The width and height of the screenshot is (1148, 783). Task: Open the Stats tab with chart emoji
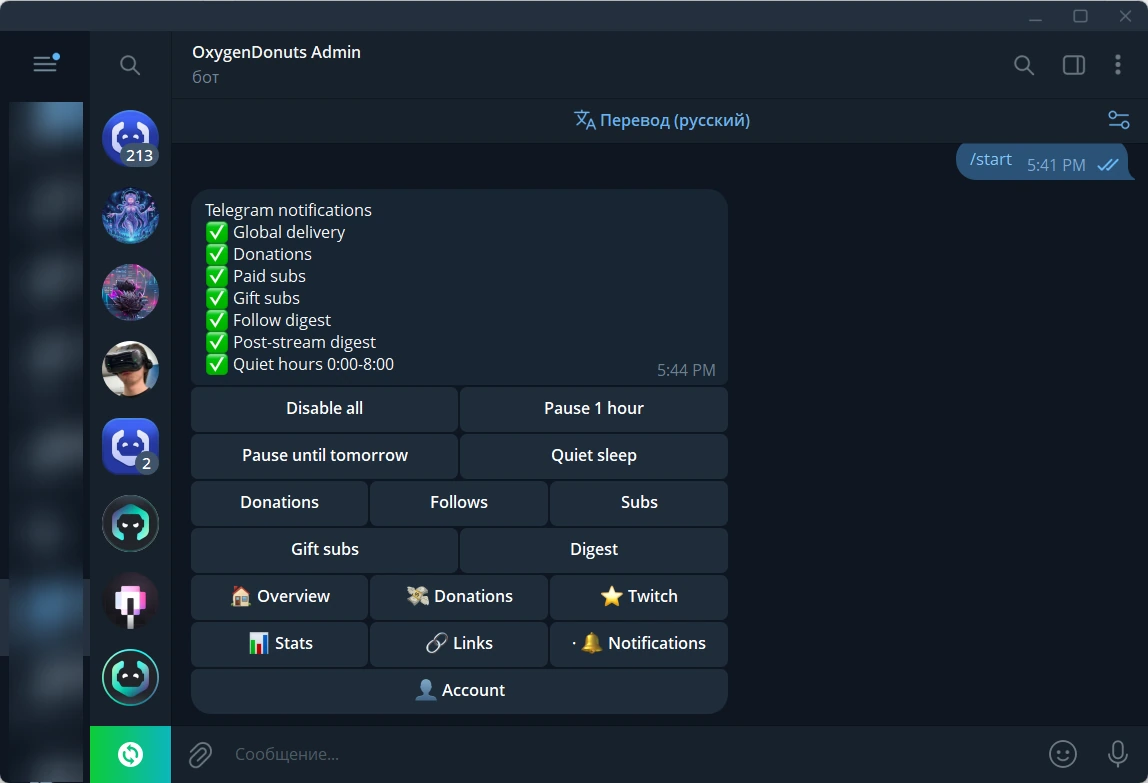coord(280,643)
